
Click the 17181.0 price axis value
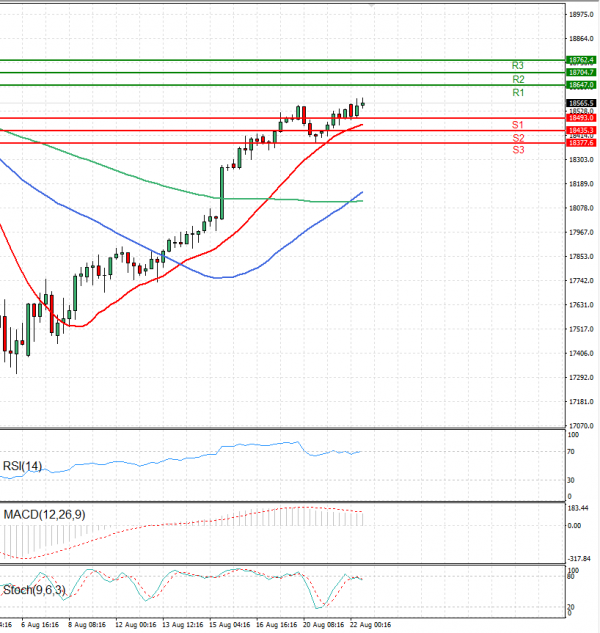coord(581,402)
